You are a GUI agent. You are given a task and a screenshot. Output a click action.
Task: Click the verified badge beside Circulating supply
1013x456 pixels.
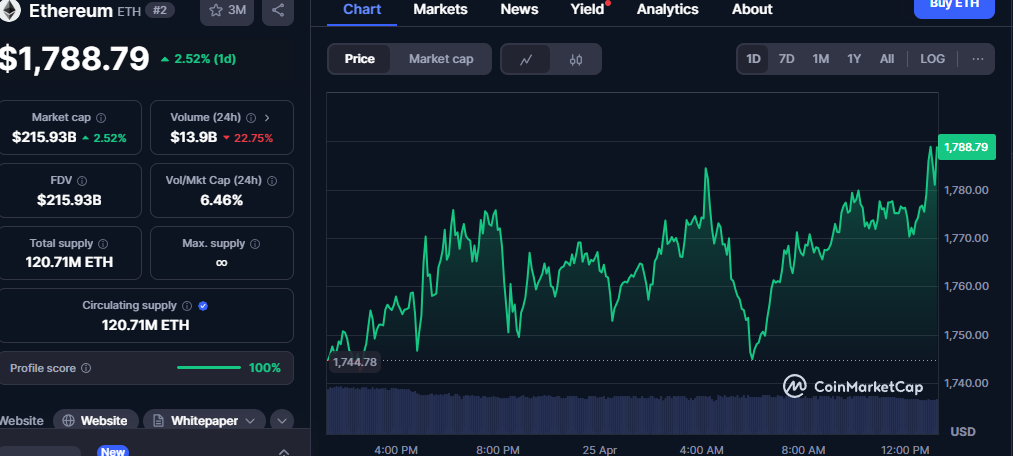click(x=203, y=306)
